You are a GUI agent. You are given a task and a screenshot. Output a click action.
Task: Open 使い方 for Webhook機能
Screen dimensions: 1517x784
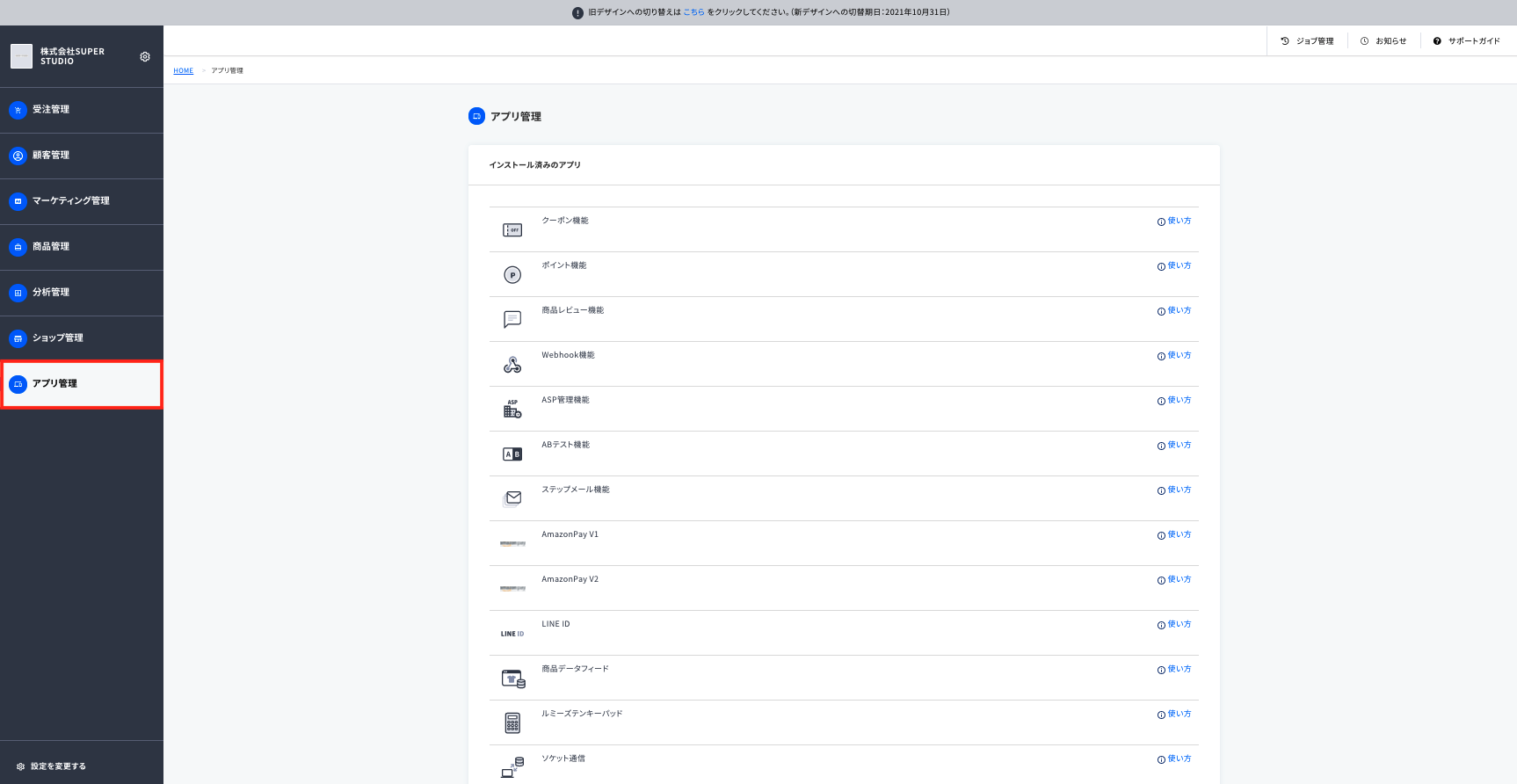point(1174,356)
